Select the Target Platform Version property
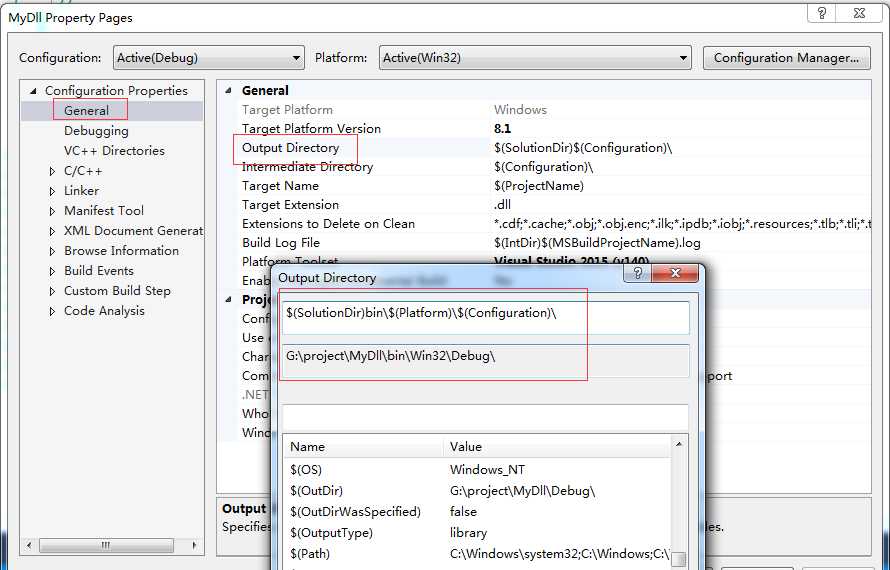 311,129
